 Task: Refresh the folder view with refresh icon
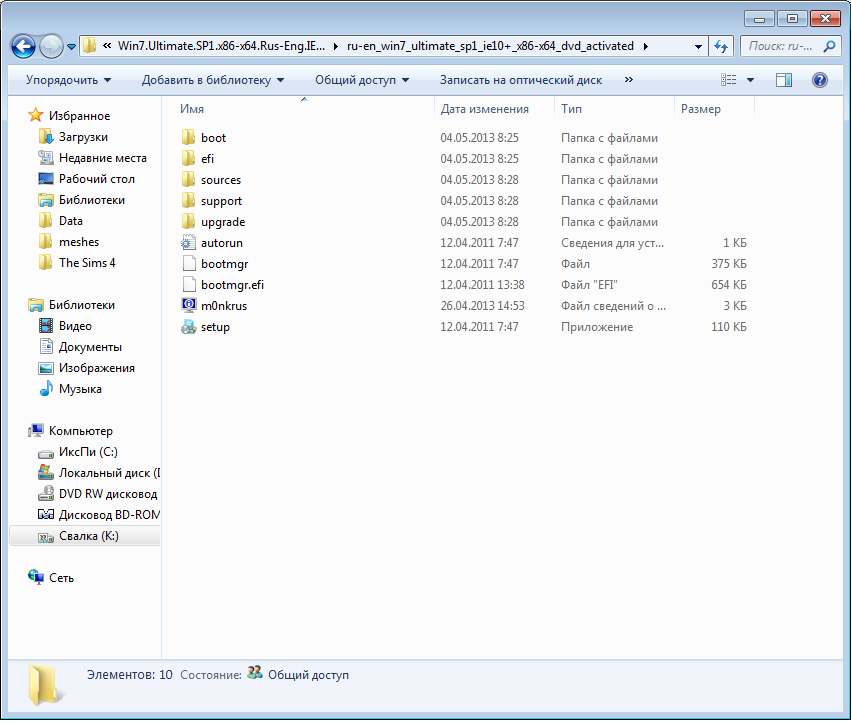click(721, 46)
